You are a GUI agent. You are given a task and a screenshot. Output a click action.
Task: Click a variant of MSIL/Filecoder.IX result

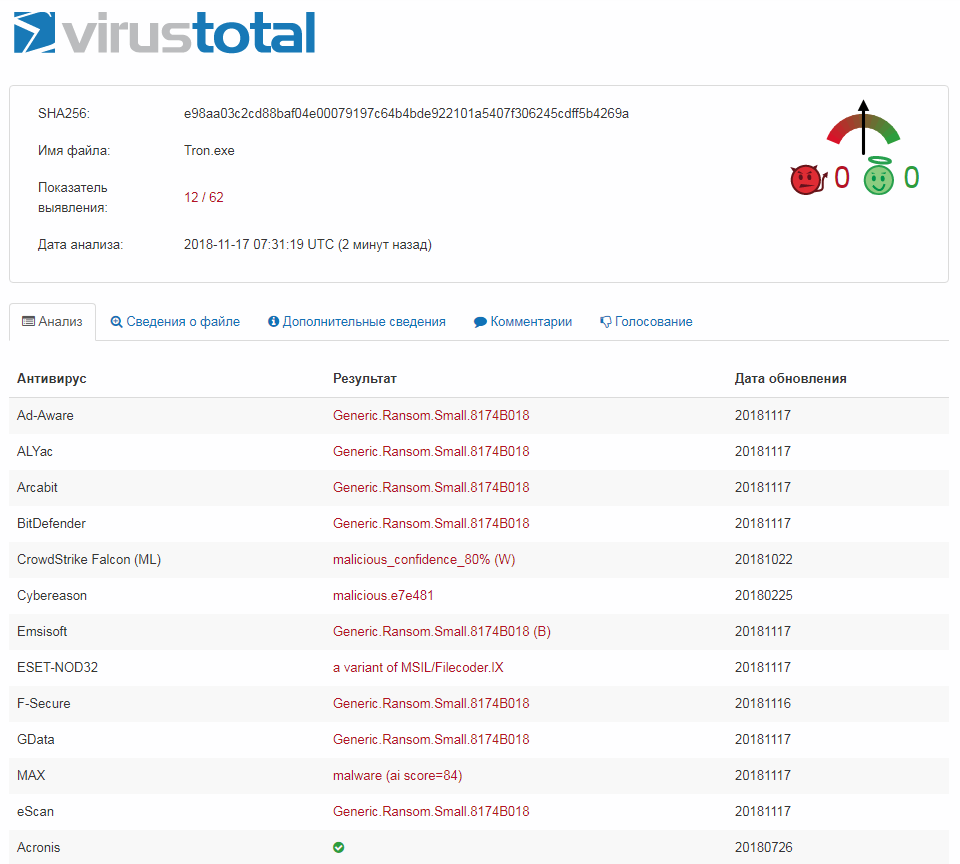point(418,667)
